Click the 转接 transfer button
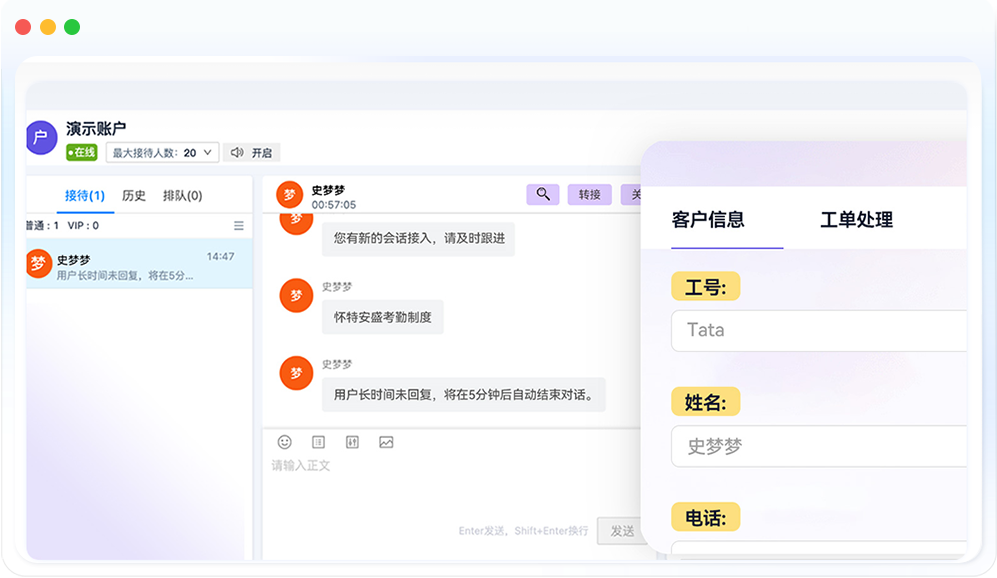 (x=589, y=195)
